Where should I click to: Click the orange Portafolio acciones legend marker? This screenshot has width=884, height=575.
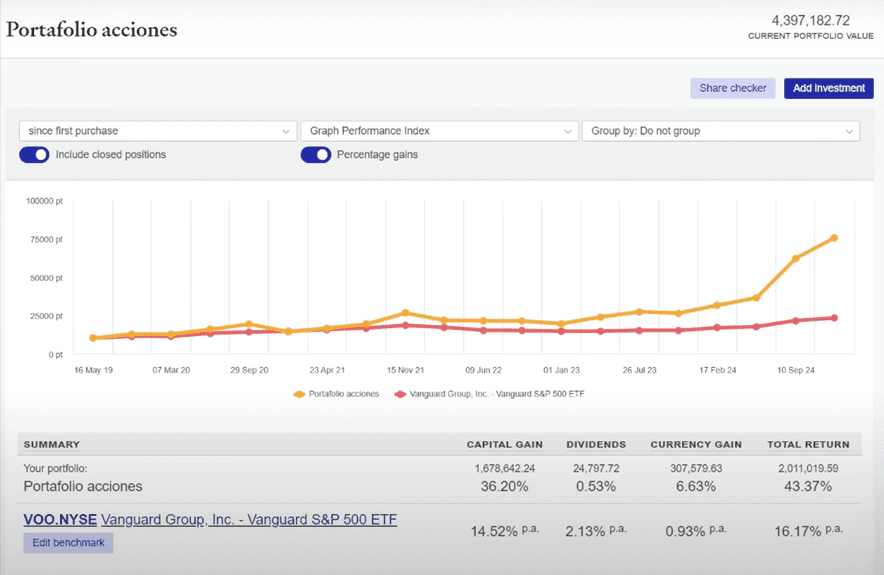click(x=298, y=394)
